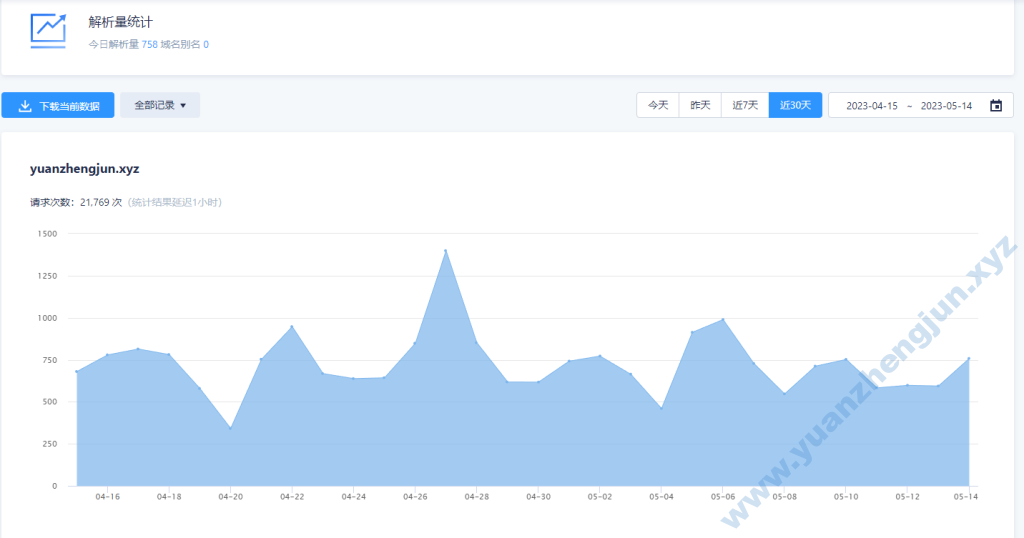Click the download arrow icon in 下载当前数据
This screenshot has width=1024, height=538.
click(x=25, y=106)
